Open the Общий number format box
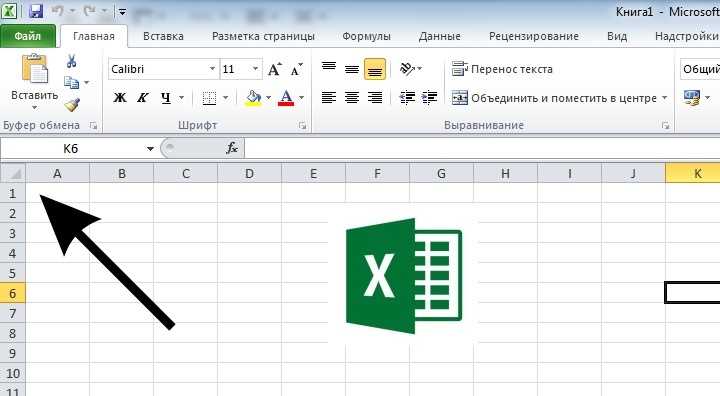Image resolution: width=720 pixels, height=396 pixels. coord(700,69)
